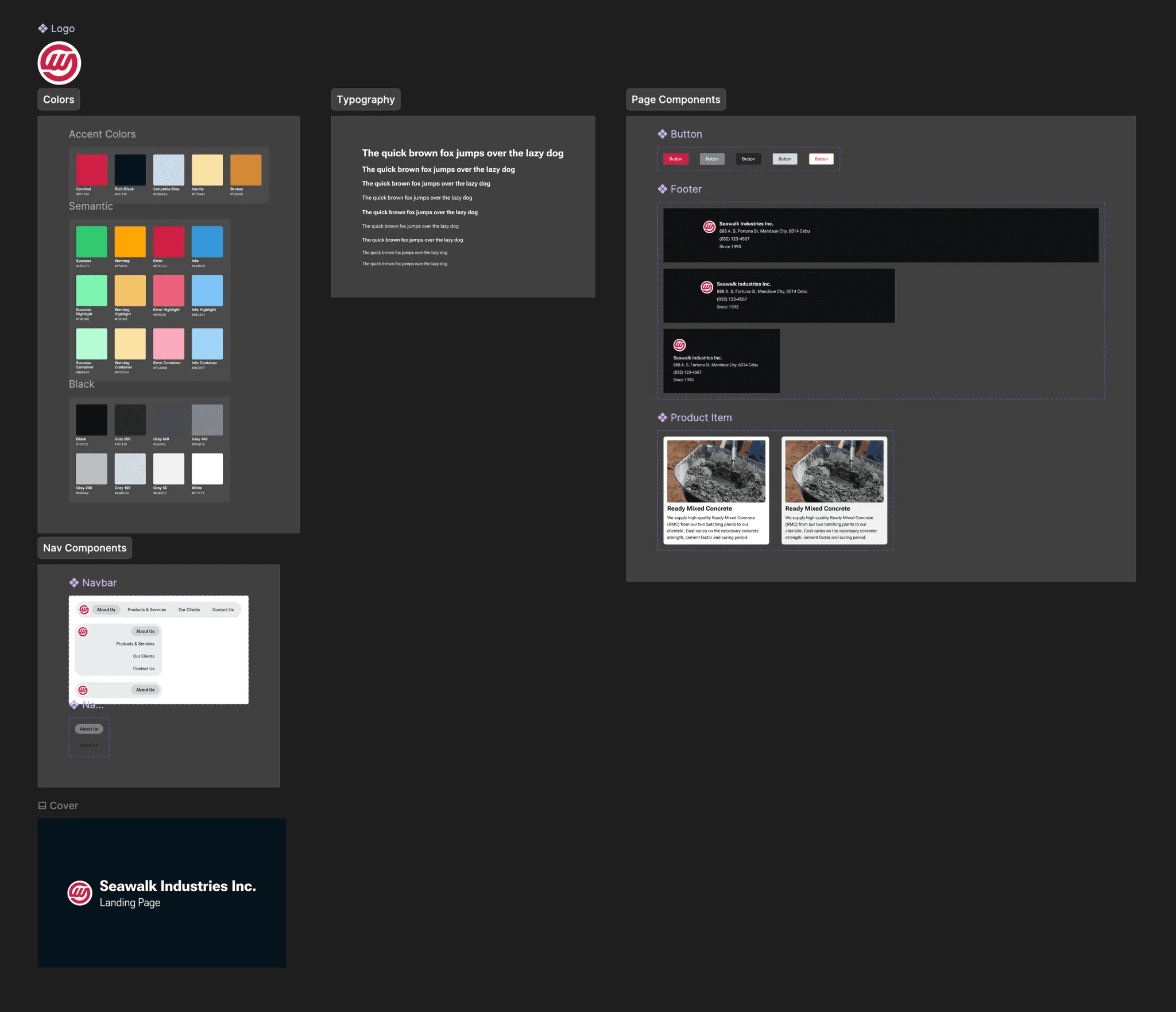
Task: Click the large Seawalk logo under Logo label
Action: pyautogui.click(x=59, y=63)
